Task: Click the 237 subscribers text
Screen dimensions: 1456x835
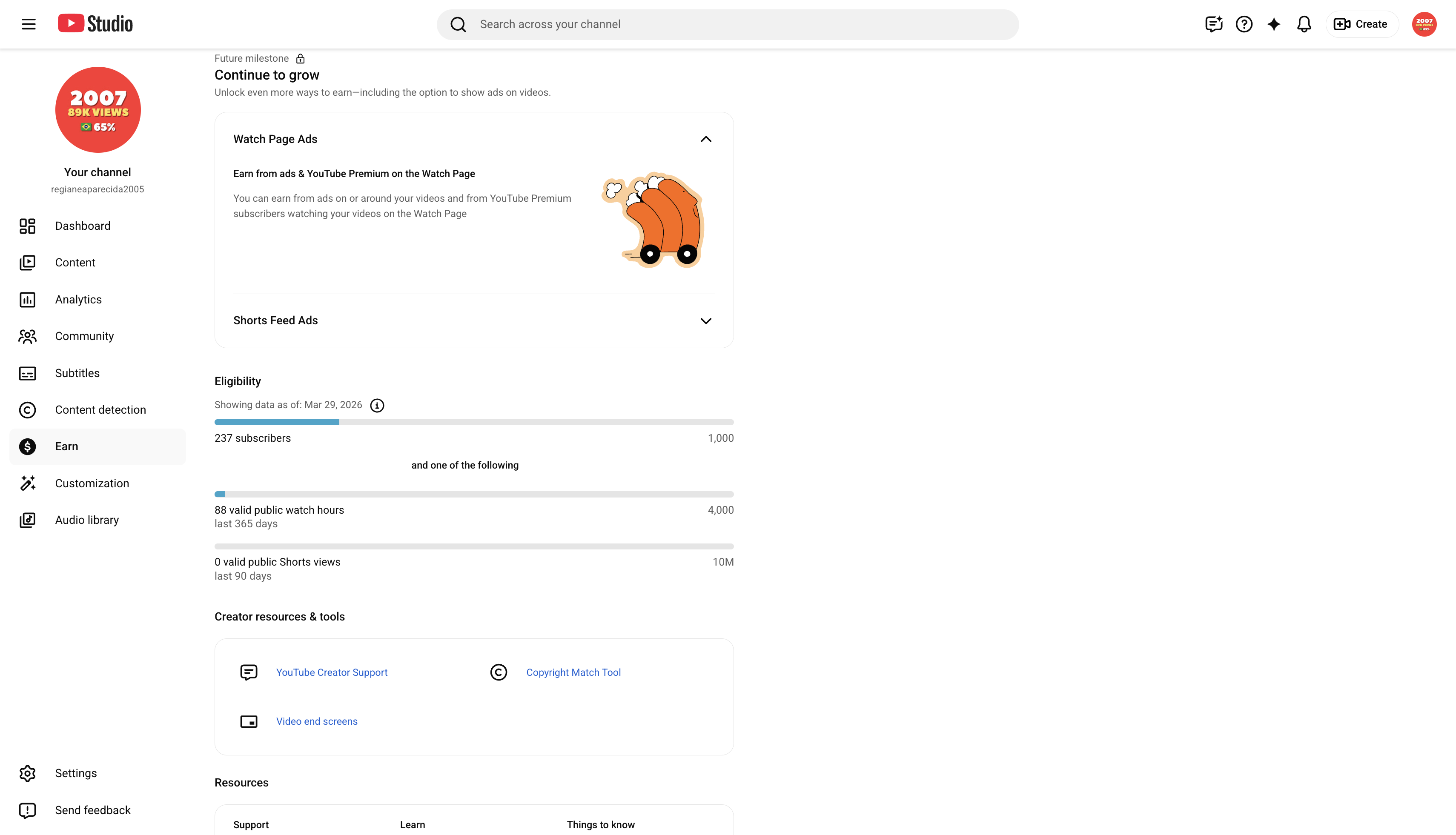Action: [252, 438]
